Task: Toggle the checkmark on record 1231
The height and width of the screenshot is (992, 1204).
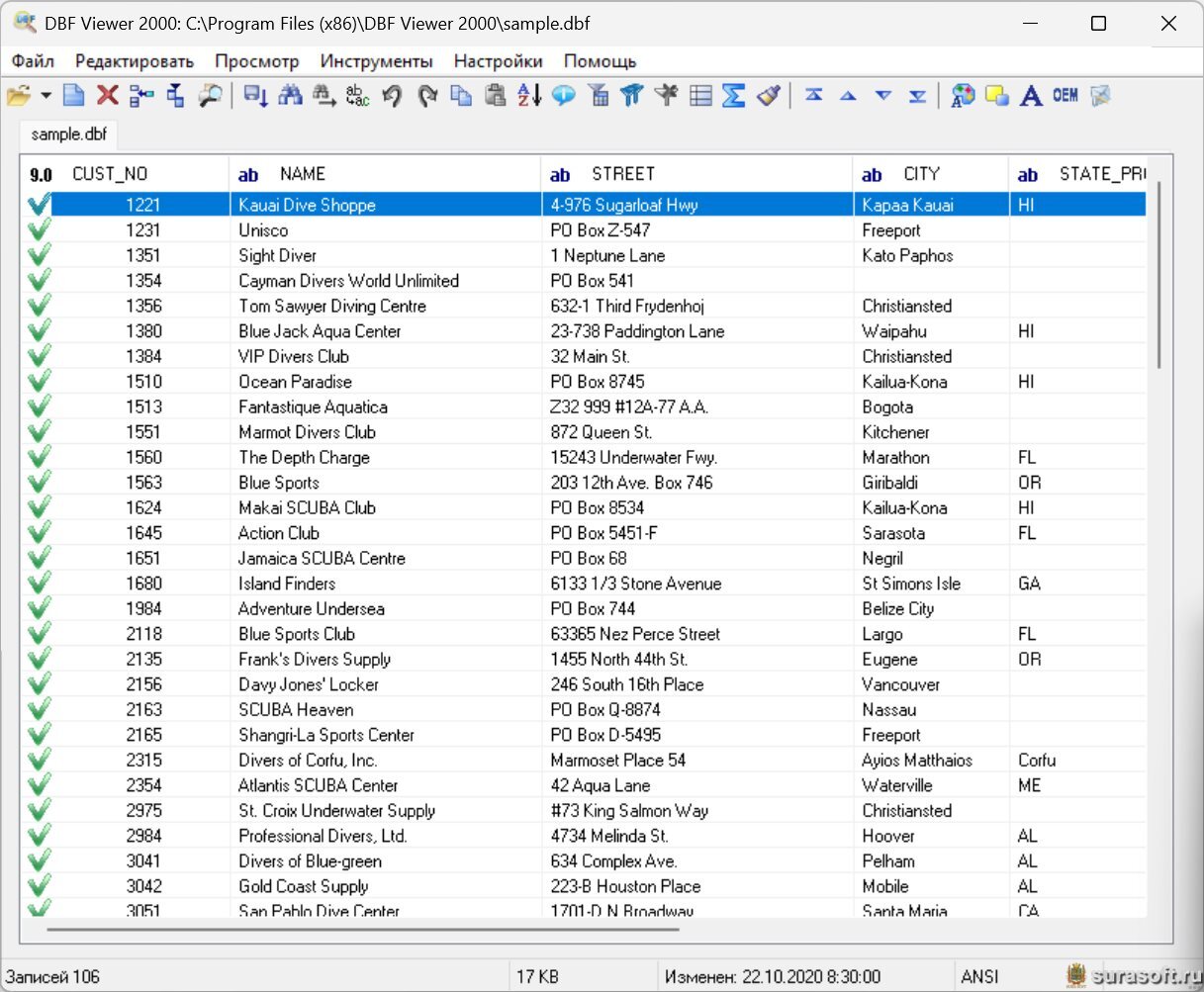Action: pos(40,230)
